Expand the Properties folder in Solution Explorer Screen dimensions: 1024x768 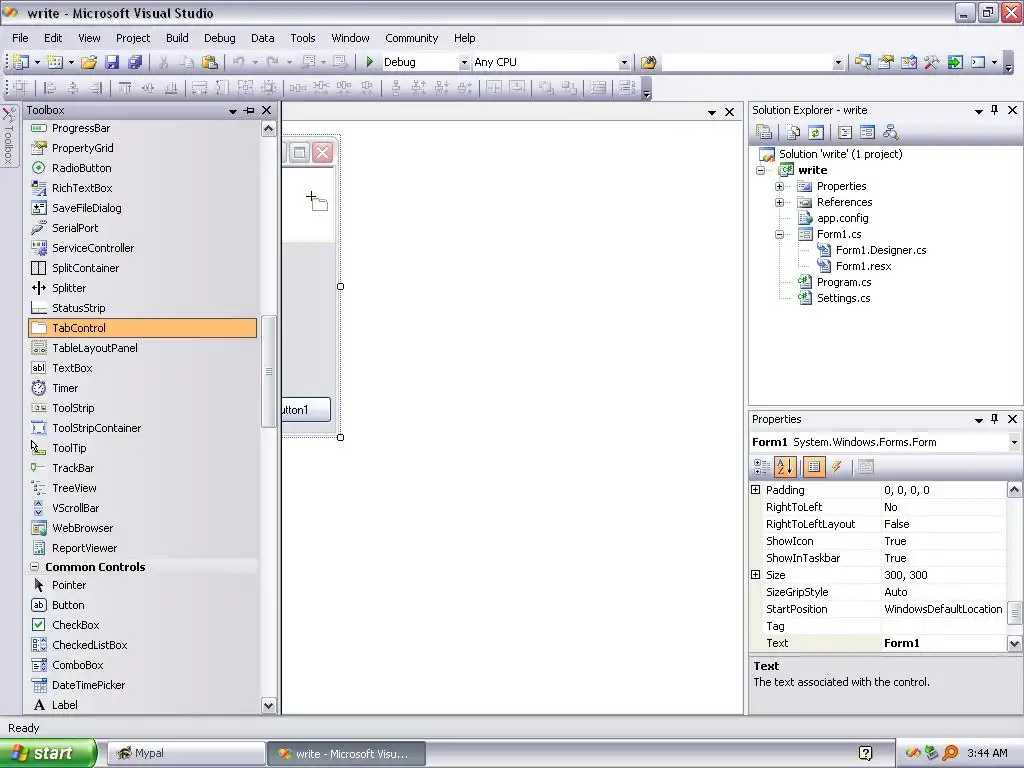[780, 187]
